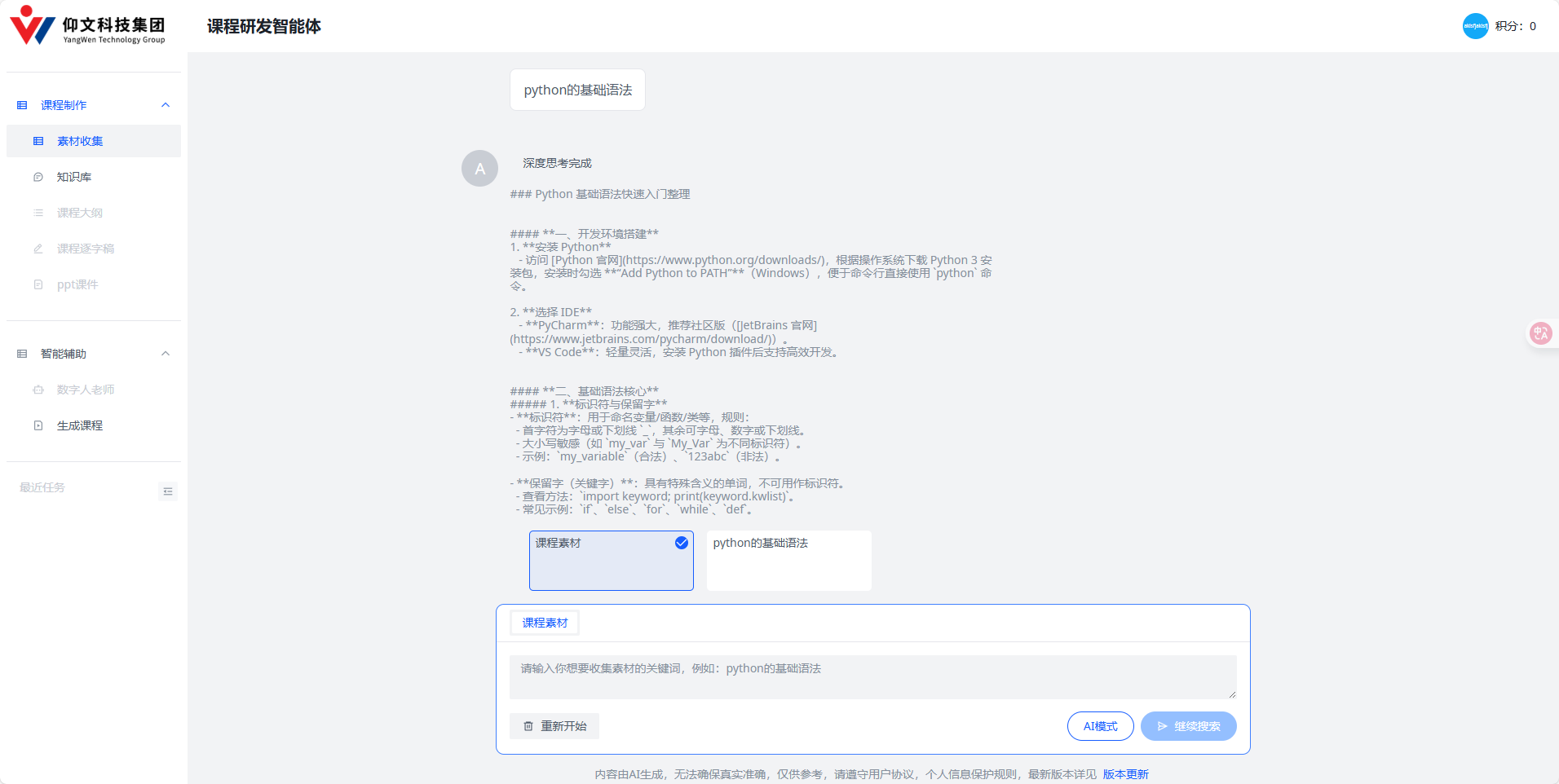Click 重新开始 to restart

[554, 725]
